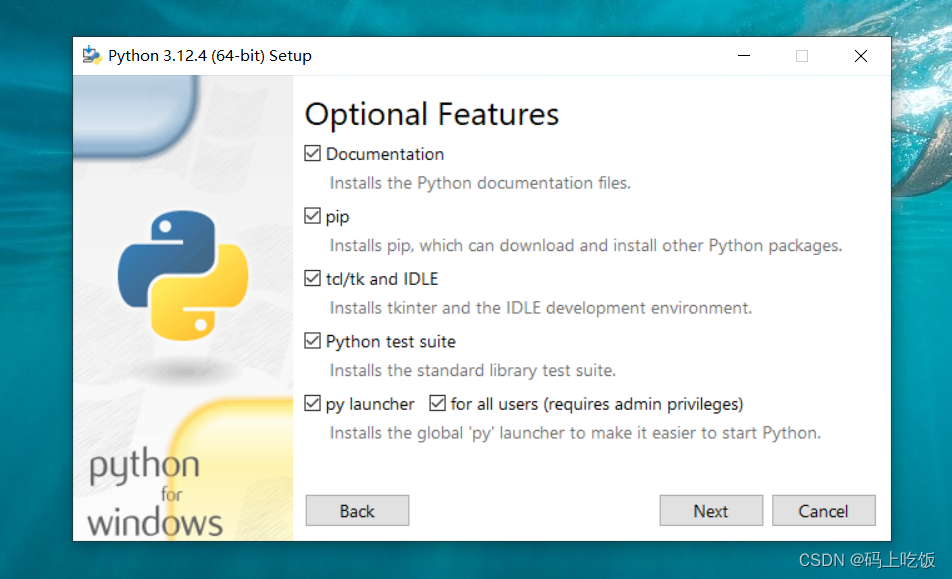
Task: Uncheck the for all users checkbox
Action: point(437,404)
